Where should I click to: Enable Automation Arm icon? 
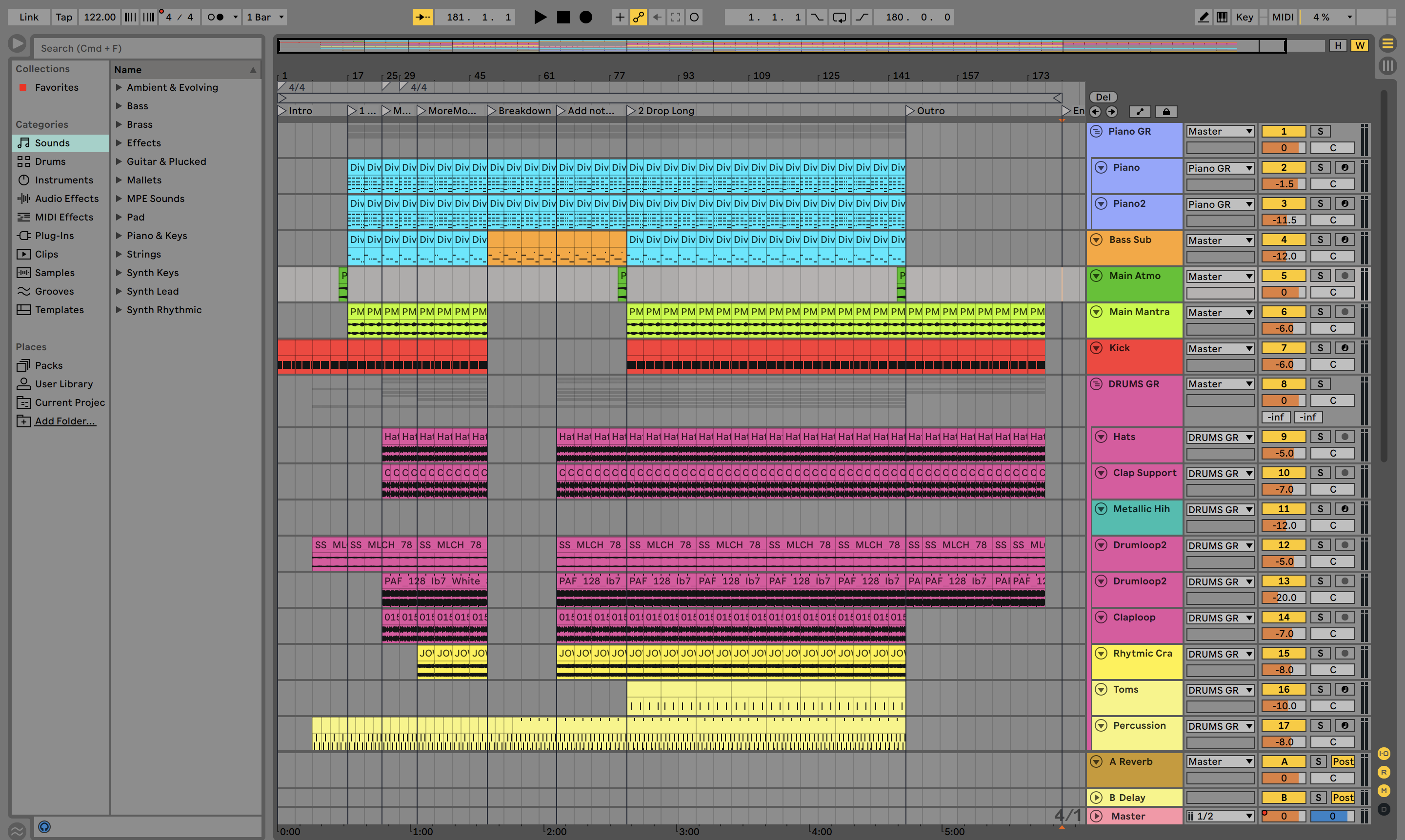click(639, 17)
